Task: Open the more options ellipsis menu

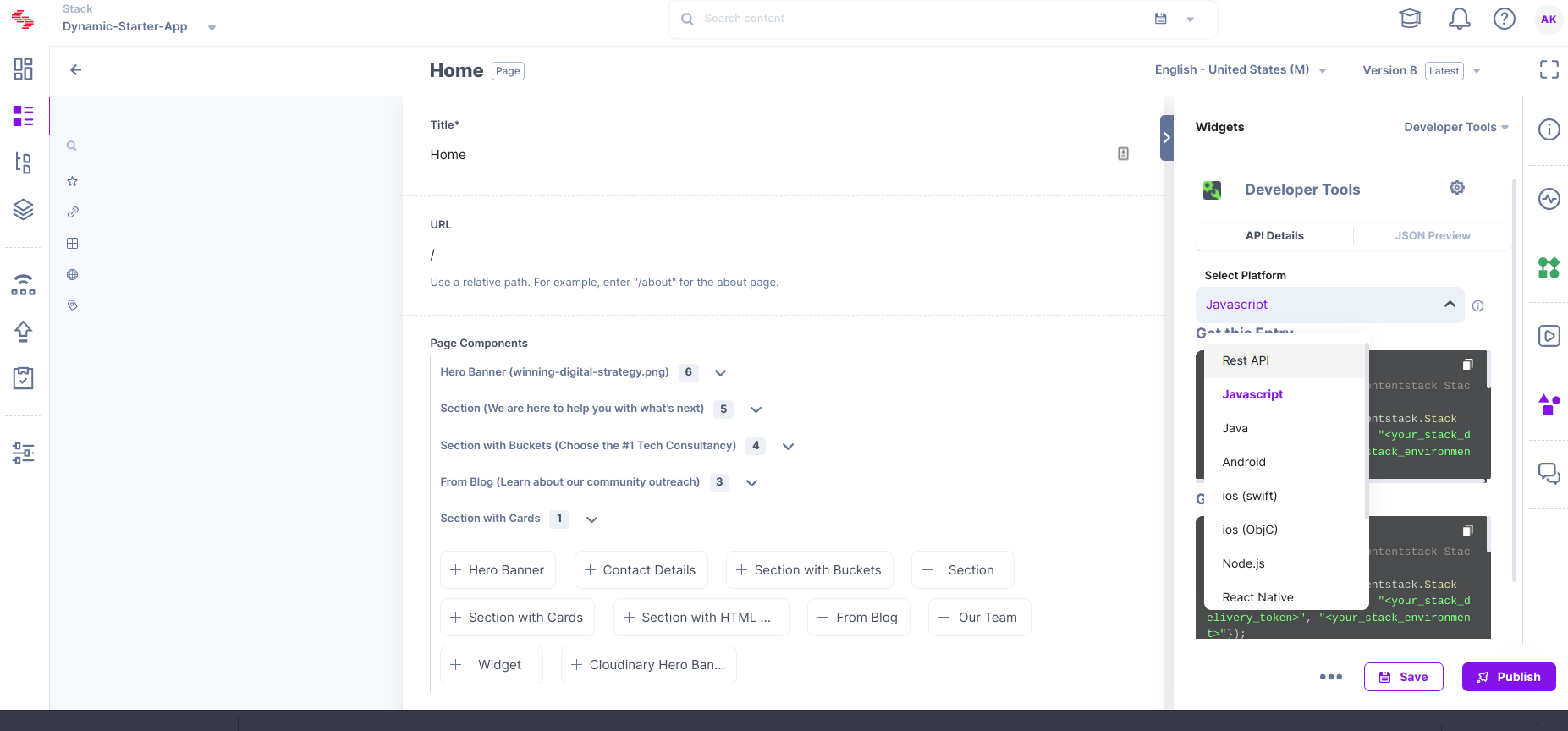Action: (x=1331, y=677)
